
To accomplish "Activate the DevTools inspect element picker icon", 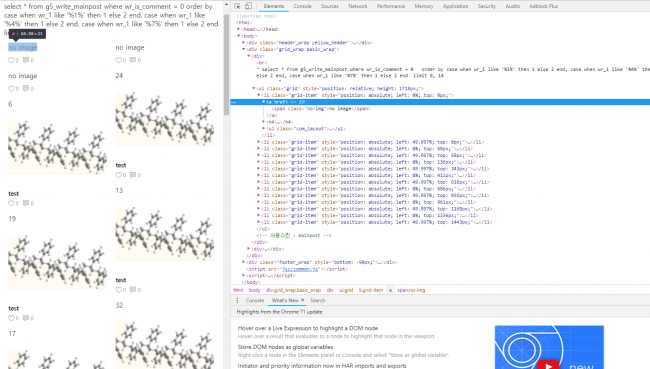I will (237, 6).
